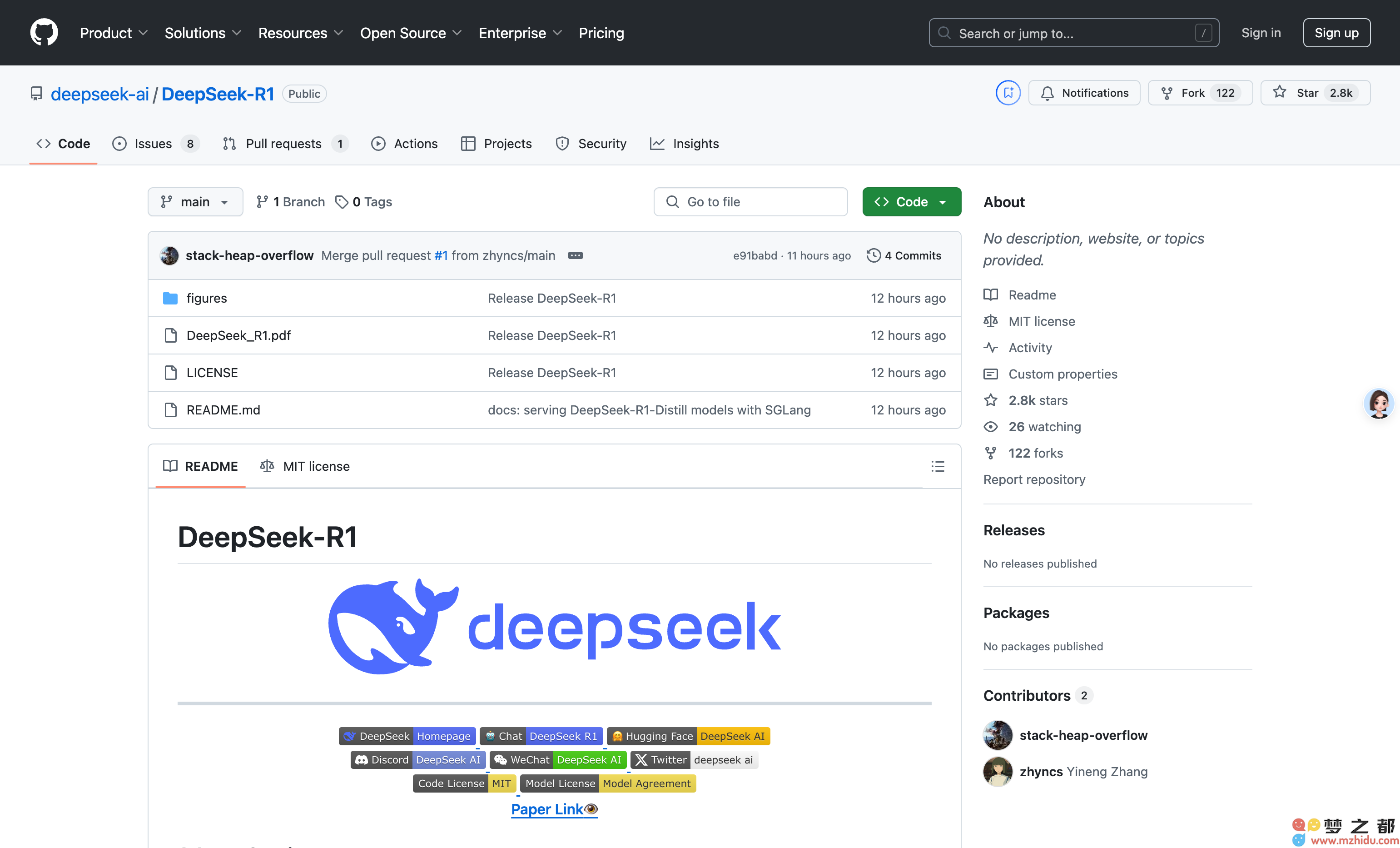The image size is (1400, 848).
Task: Open the Resources menu dropdown
Action: 301,33
